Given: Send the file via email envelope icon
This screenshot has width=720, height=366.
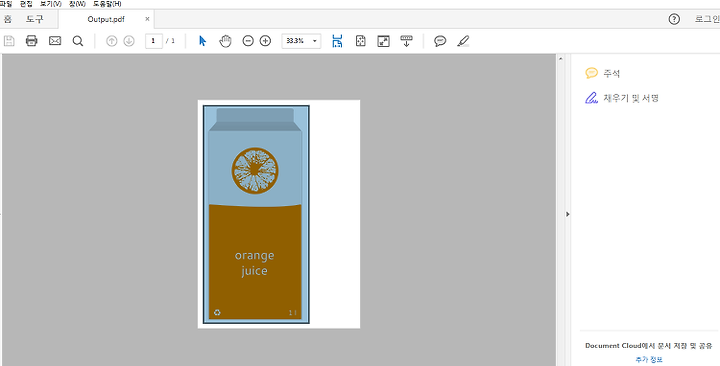Looking at the screenshot, I should tap(55, 41).
